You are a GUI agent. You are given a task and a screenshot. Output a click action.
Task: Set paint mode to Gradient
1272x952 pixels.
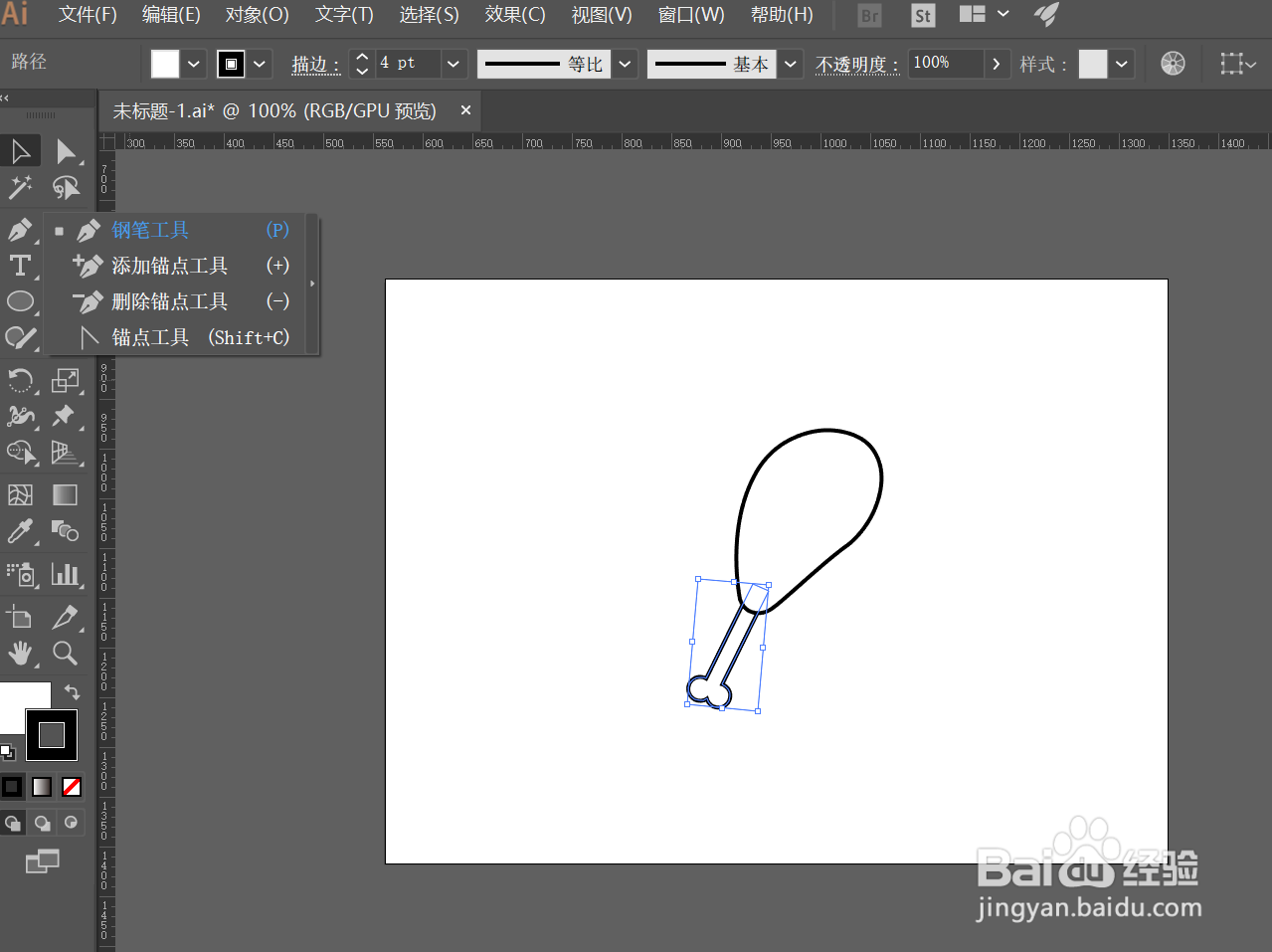click(42, 787)
